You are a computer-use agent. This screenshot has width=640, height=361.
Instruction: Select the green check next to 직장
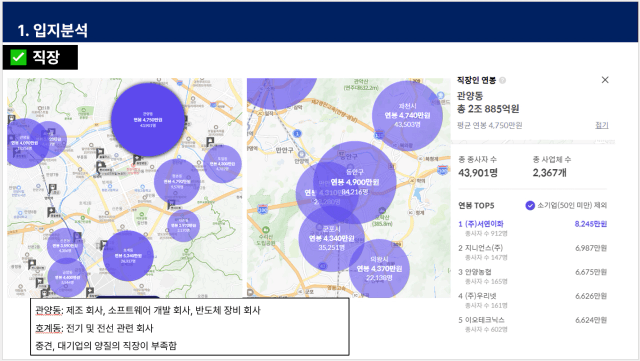coord(18,57)
